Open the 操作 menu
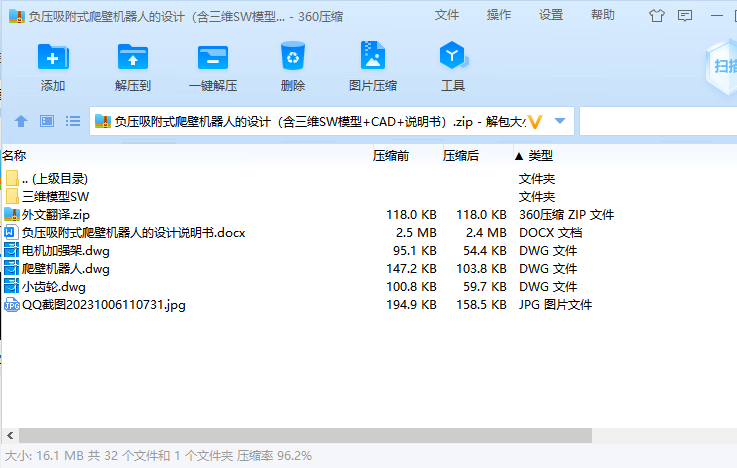The width and height of the screenshot is (737, 468). (499, 15)
